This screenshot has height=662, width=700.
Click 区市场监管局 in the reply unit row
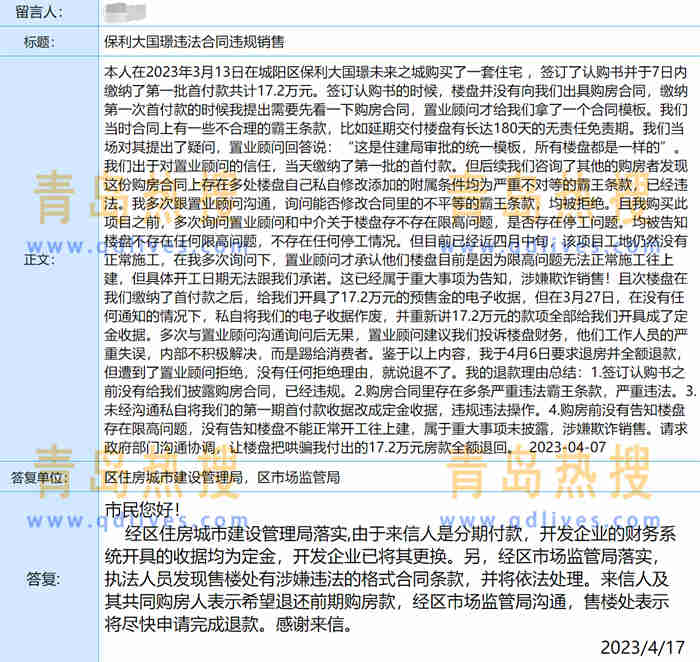point(299,478)
